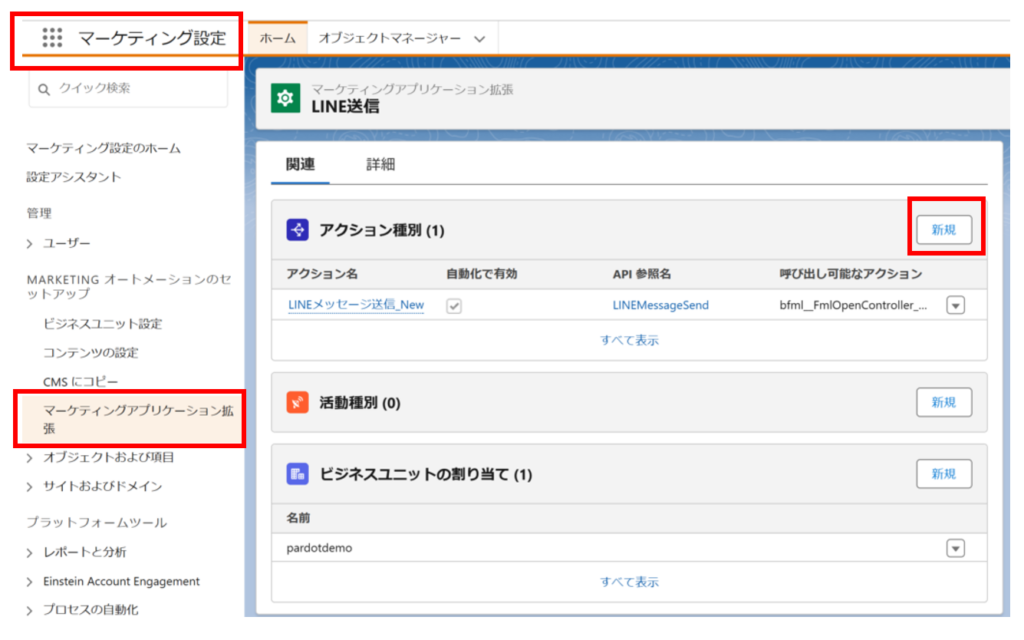Open row menu for pardotdemo business unit

955,548
